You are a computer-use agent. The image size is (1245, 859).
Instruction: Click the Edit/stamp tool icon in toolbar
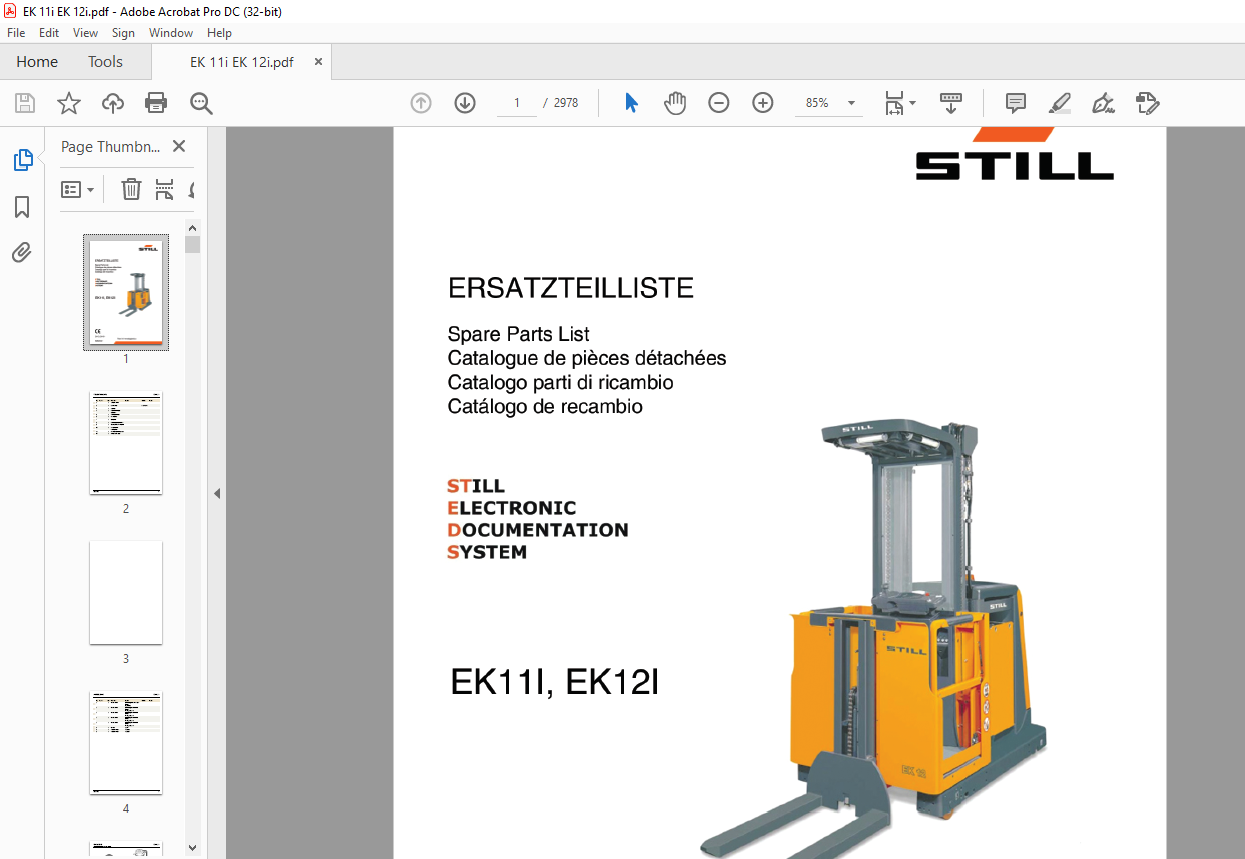click(x=1147, y=103)
